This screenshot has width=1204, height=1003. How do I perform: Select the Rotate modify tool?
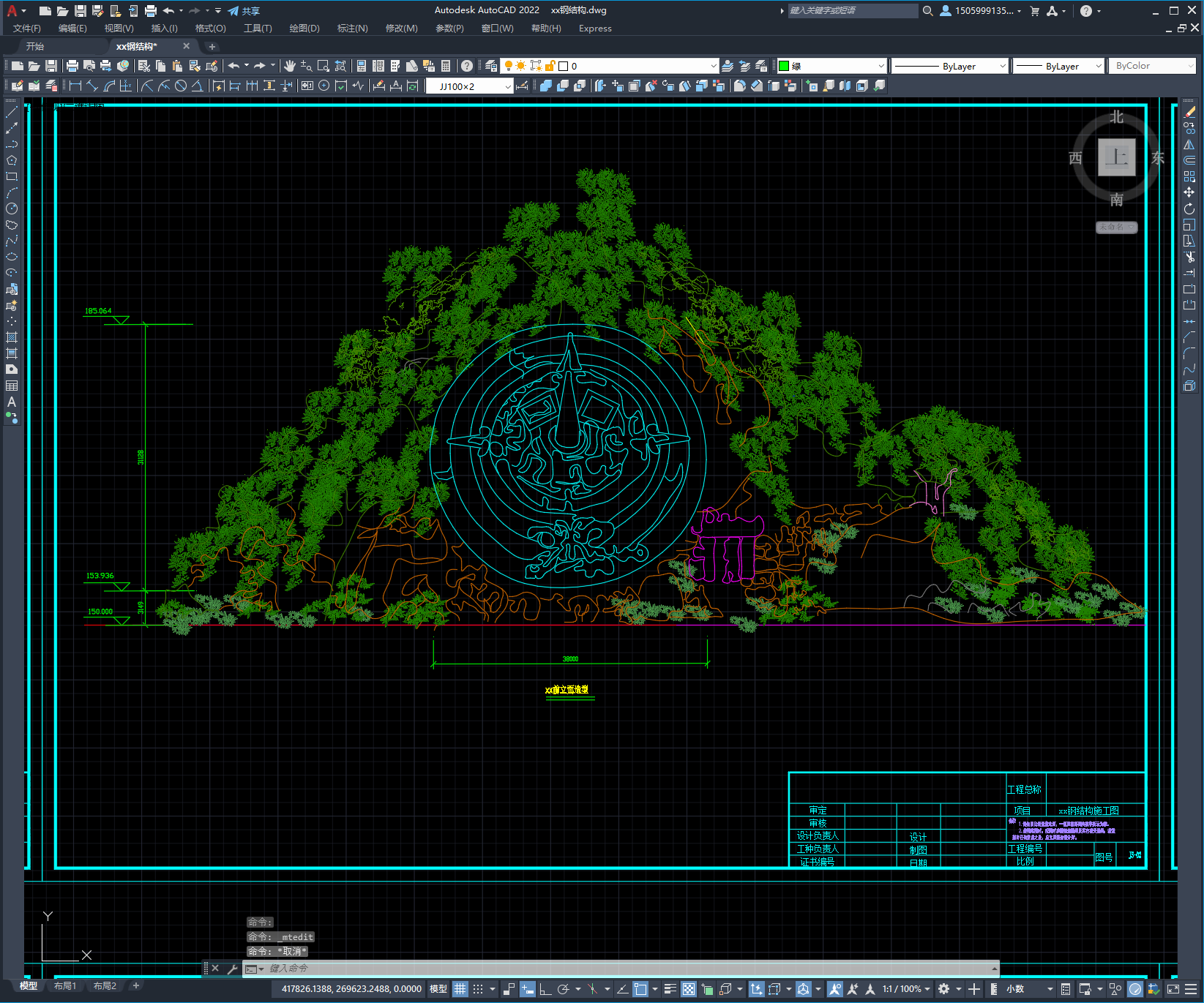tap(1189, 209)
